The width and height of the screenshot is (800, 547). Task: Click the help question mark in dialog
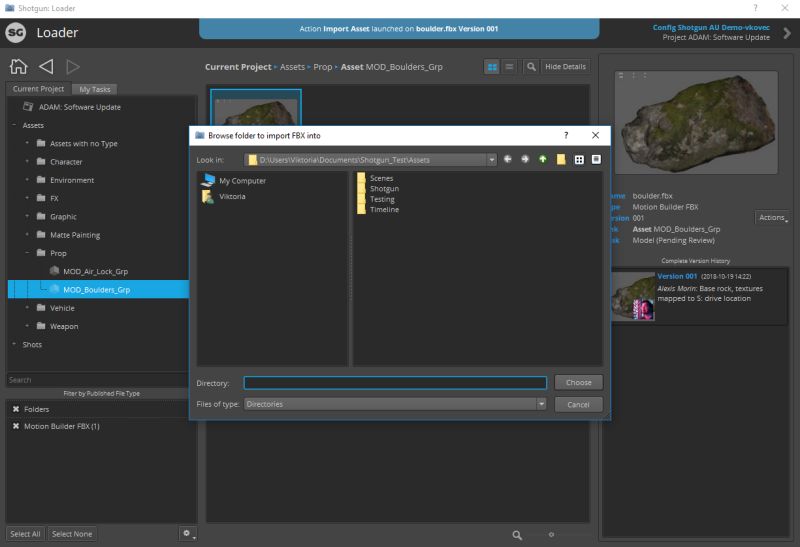click(566, 135)
